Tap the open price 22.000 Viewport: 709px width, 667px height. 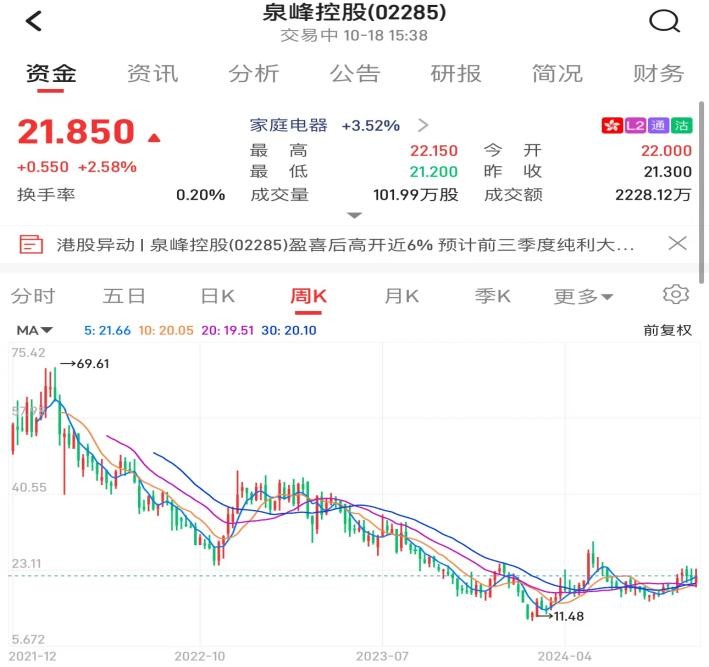(666, 151)
